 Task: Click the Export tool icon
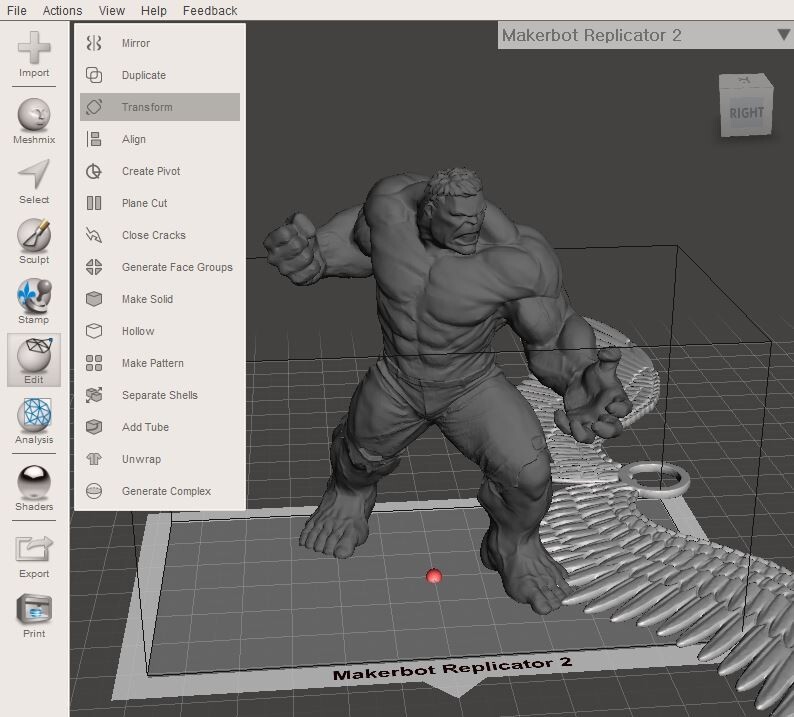[x=34, y=549]
